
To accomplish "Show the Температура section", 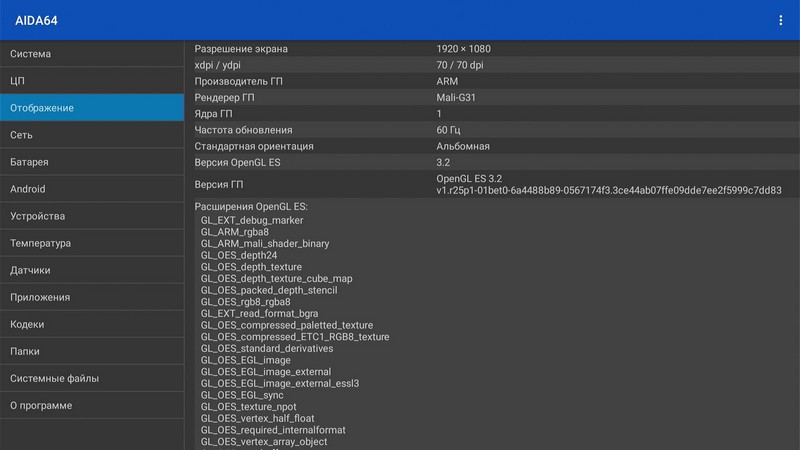I will point(92,243).
